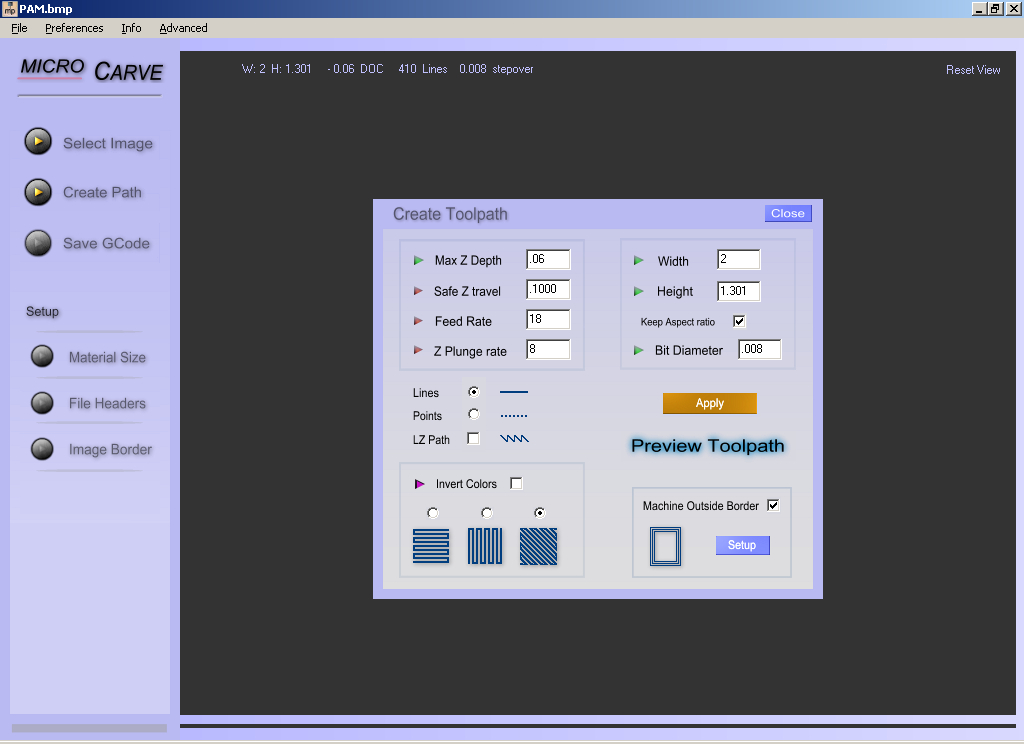Select the Points radio button
1024x744 pixels.
pos(473,414)
